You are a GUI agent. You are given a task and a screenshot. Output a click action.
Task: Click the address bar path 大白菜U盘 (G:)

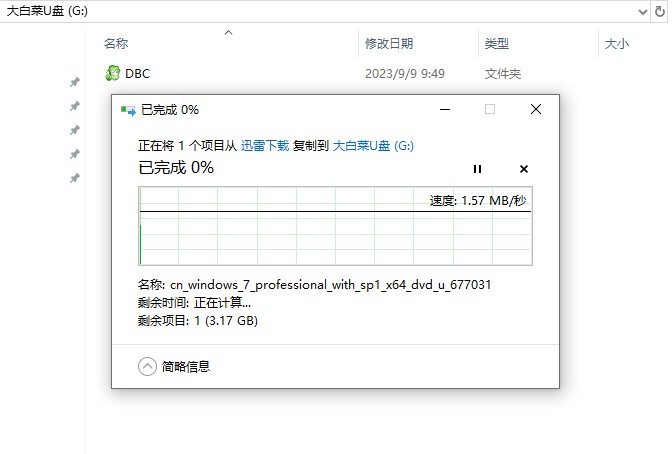(x=47, y=11)
